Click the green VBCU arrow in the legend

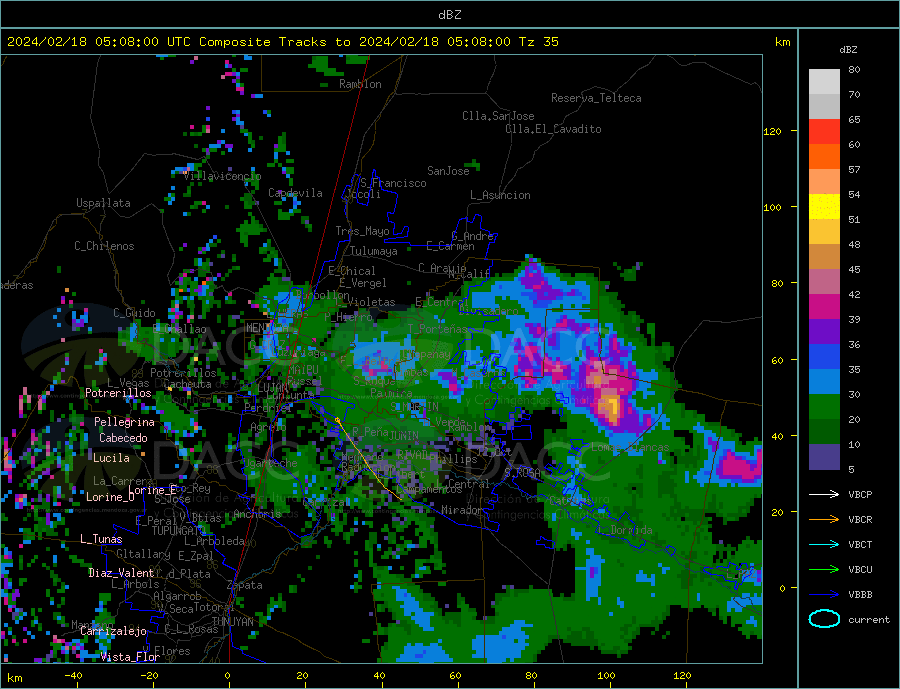click(824, 570)
